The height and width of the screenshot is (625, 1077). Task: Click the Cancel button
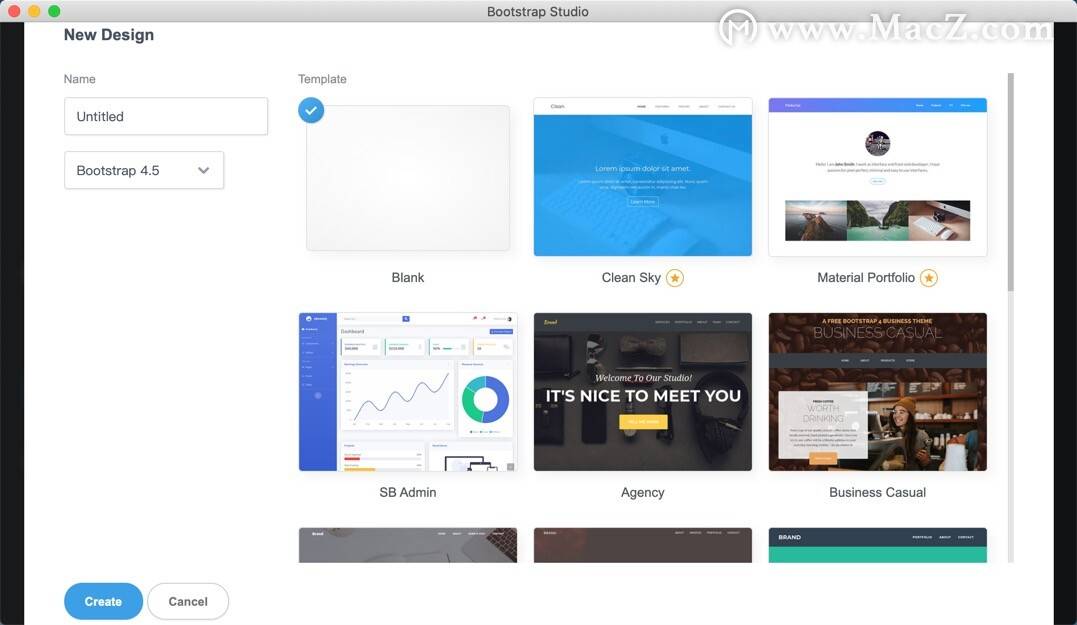(x=188, y=602)
